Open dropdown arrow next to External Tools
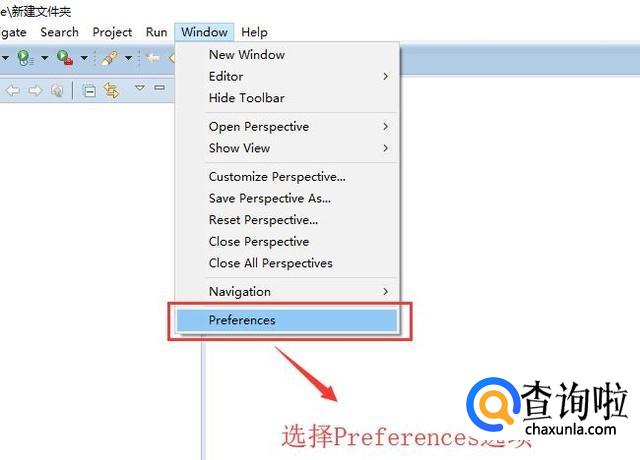This screenshot has width=640, height=460. coord(128,58)
